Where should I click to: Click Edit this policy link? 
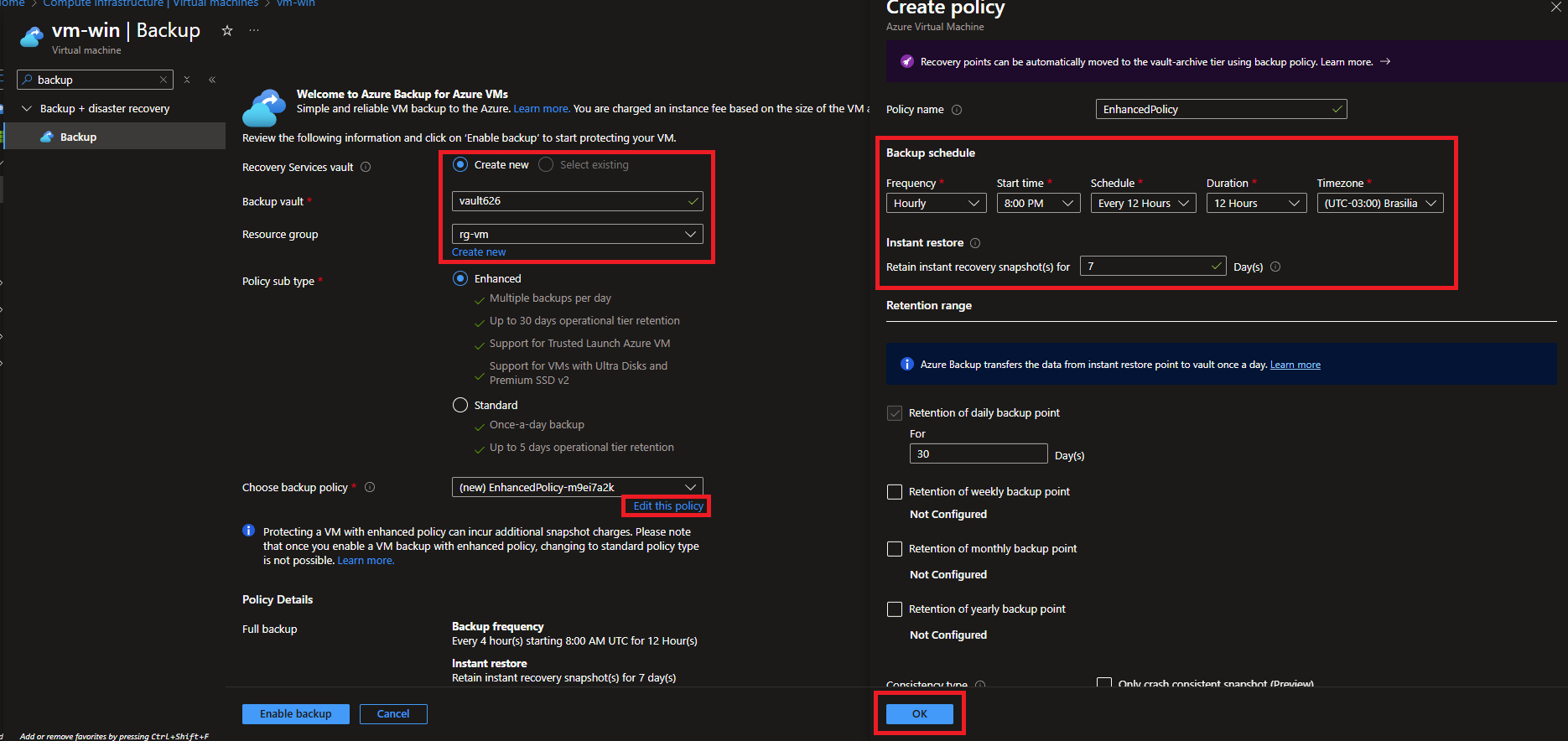(668, 505)
